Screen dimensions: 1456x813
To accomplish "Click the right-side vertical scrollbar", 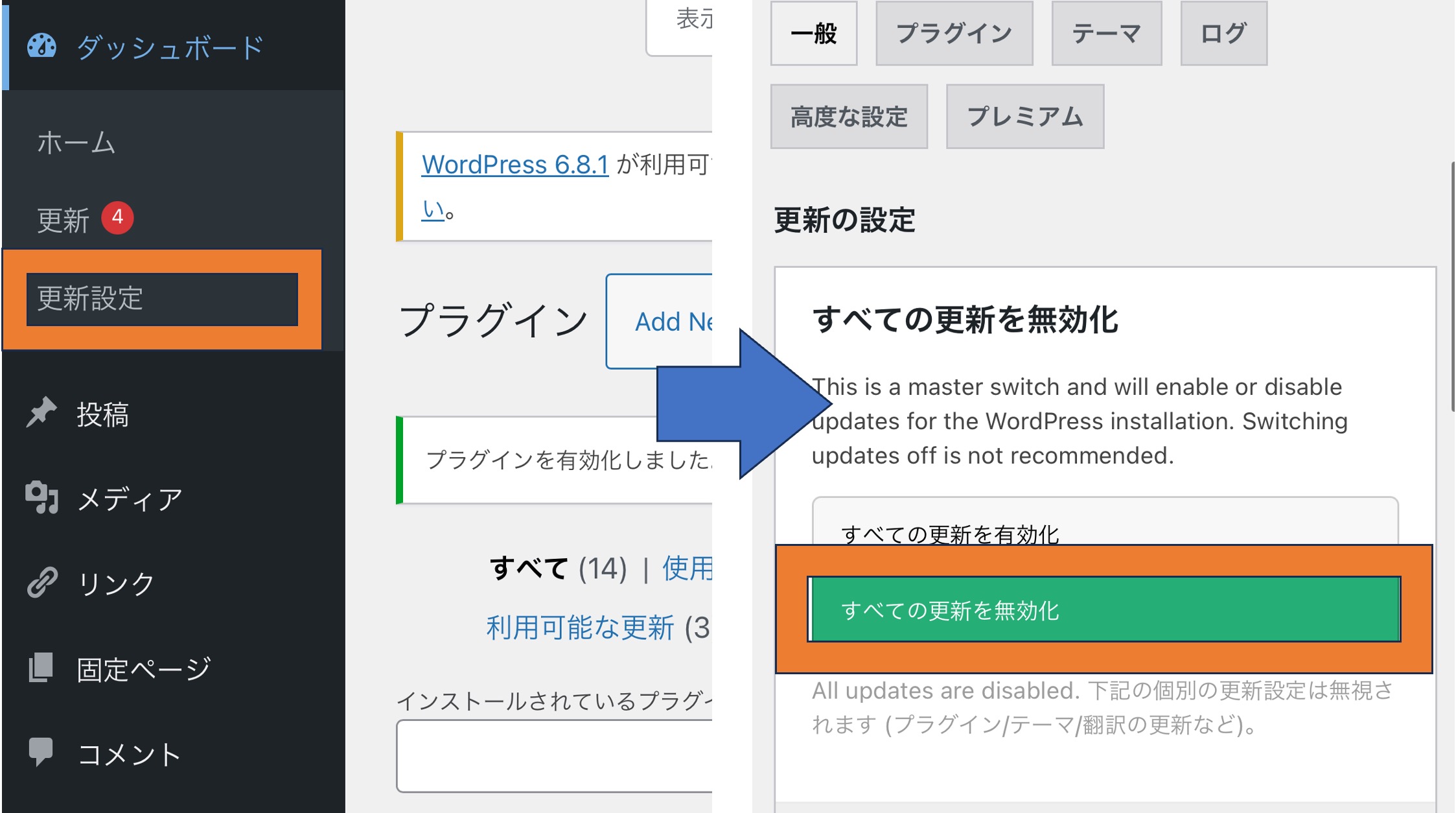I will pyautogui.click(x=1453, y=287).
